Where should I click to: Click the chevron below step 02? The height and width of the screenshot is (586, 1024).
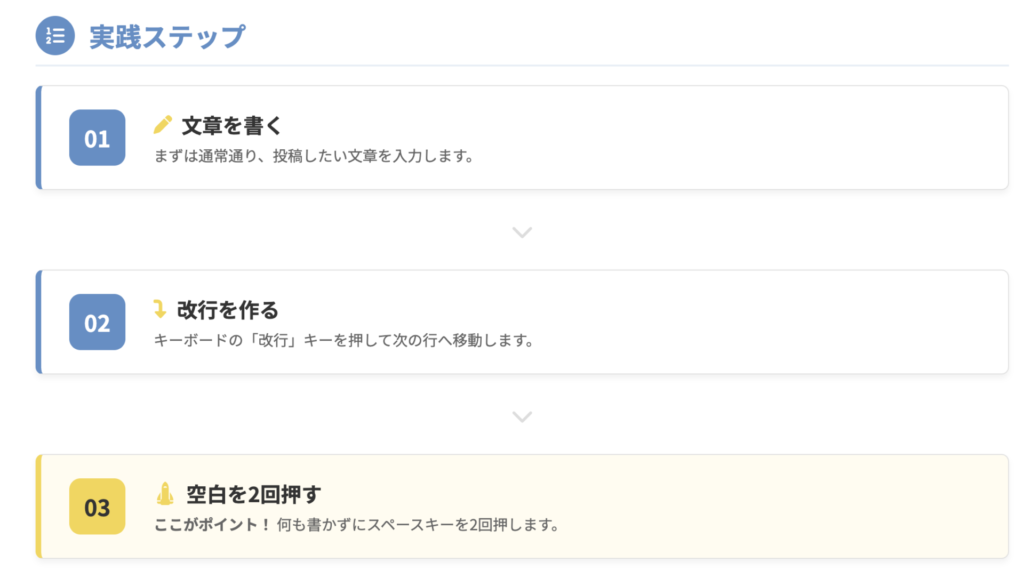coord(522,416)
